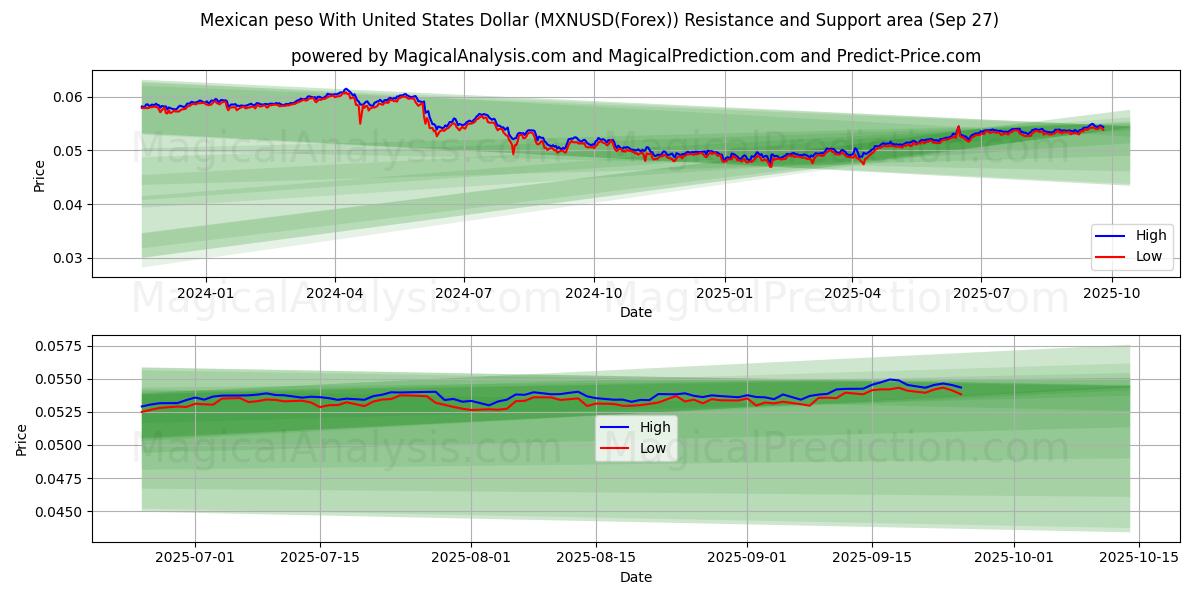Click the 2025-10-15 tick on lower date axis
Screen dimensions: 1200x600
pyautogui.click(x=1140, y=558)
